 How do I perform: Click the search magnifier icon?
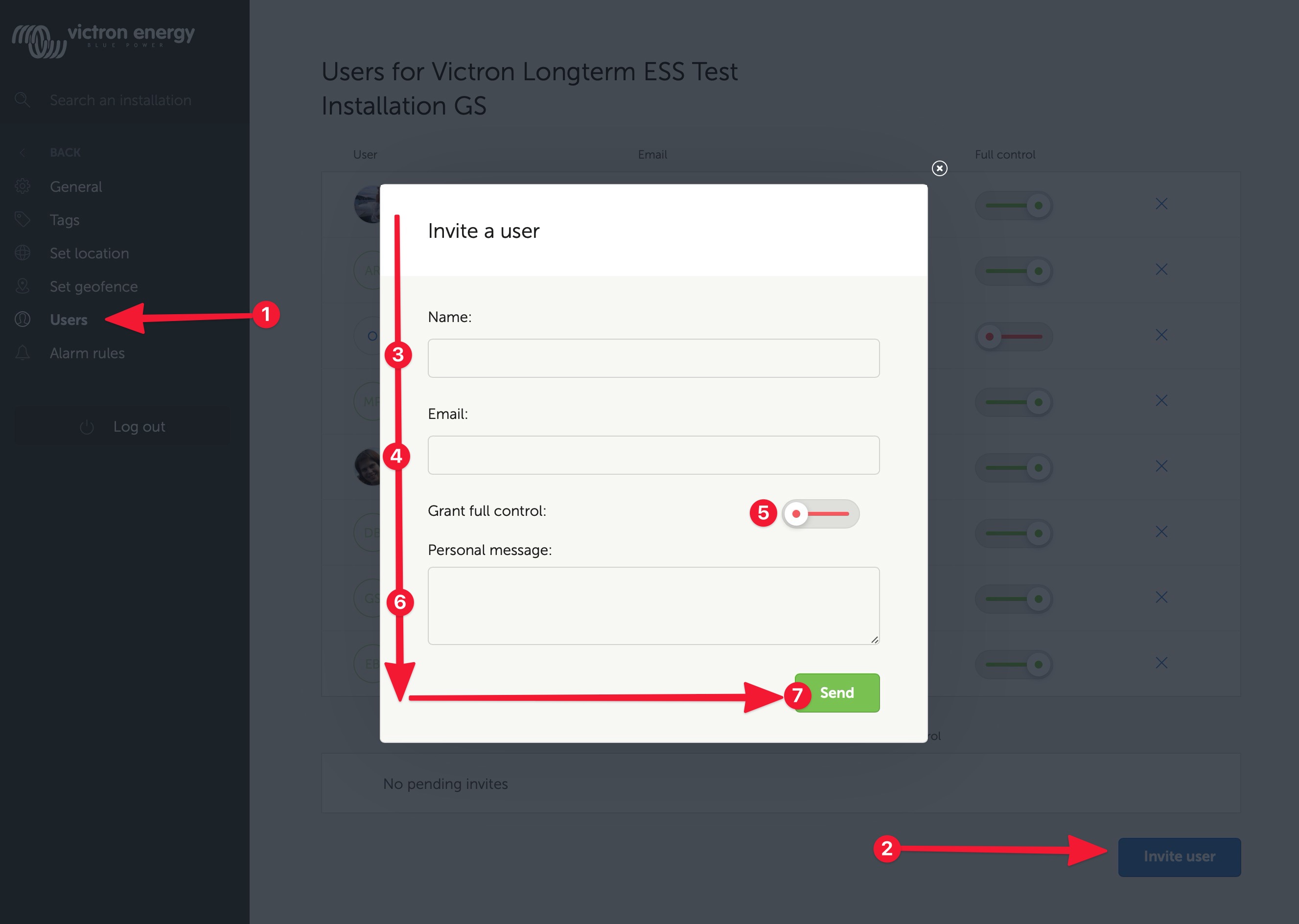[x=22, y=100]
